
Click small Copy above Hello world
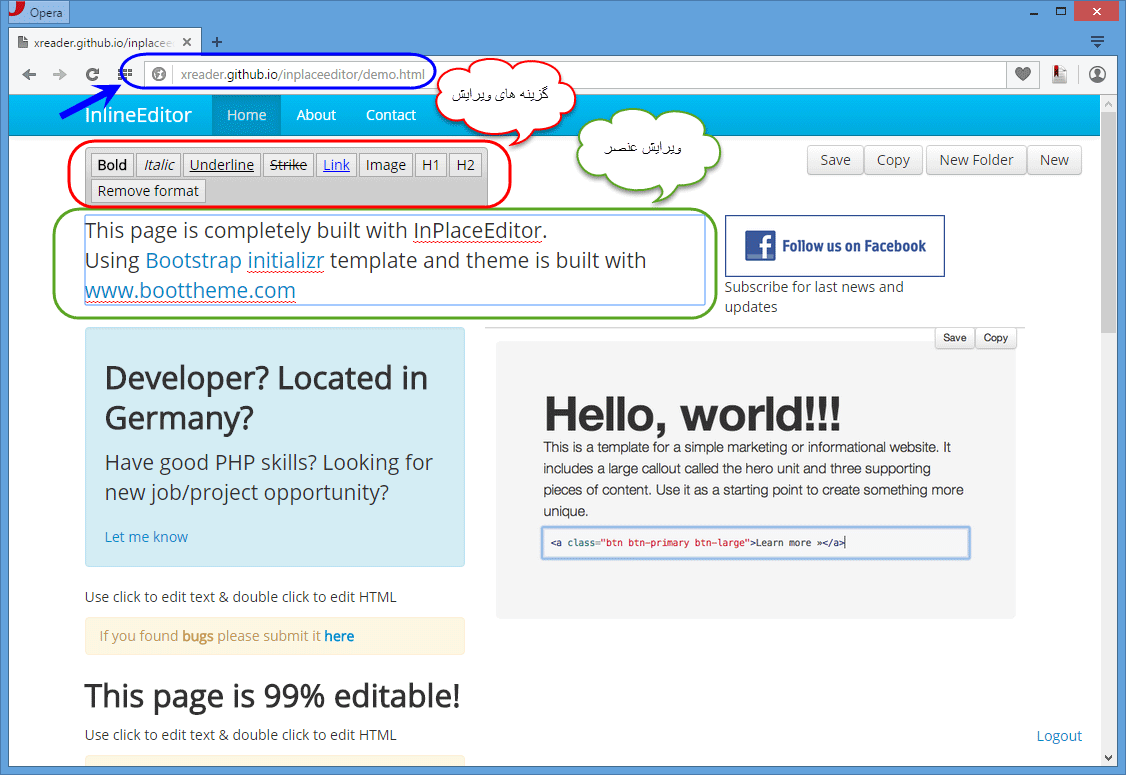pyautogui.click(x=995, y=338)
